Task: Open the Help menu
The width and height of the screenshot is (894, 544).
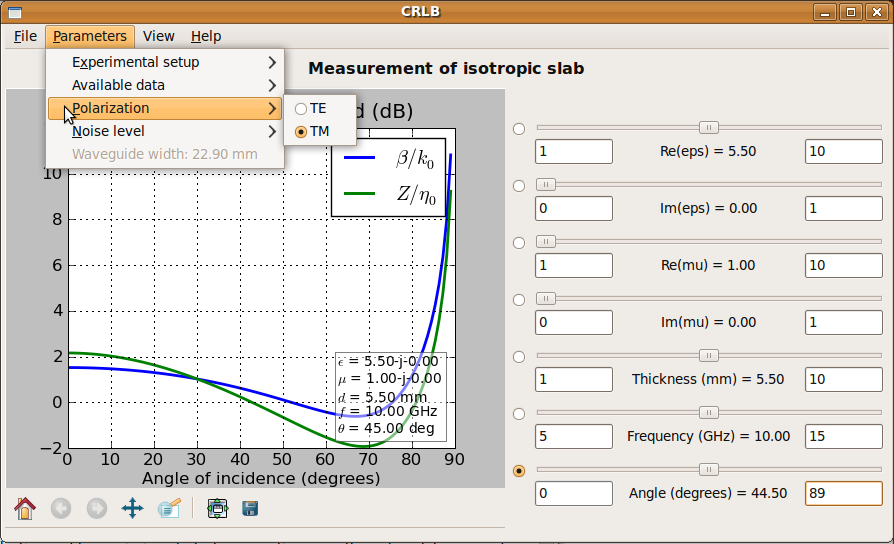Action: [x=206, y=36]
